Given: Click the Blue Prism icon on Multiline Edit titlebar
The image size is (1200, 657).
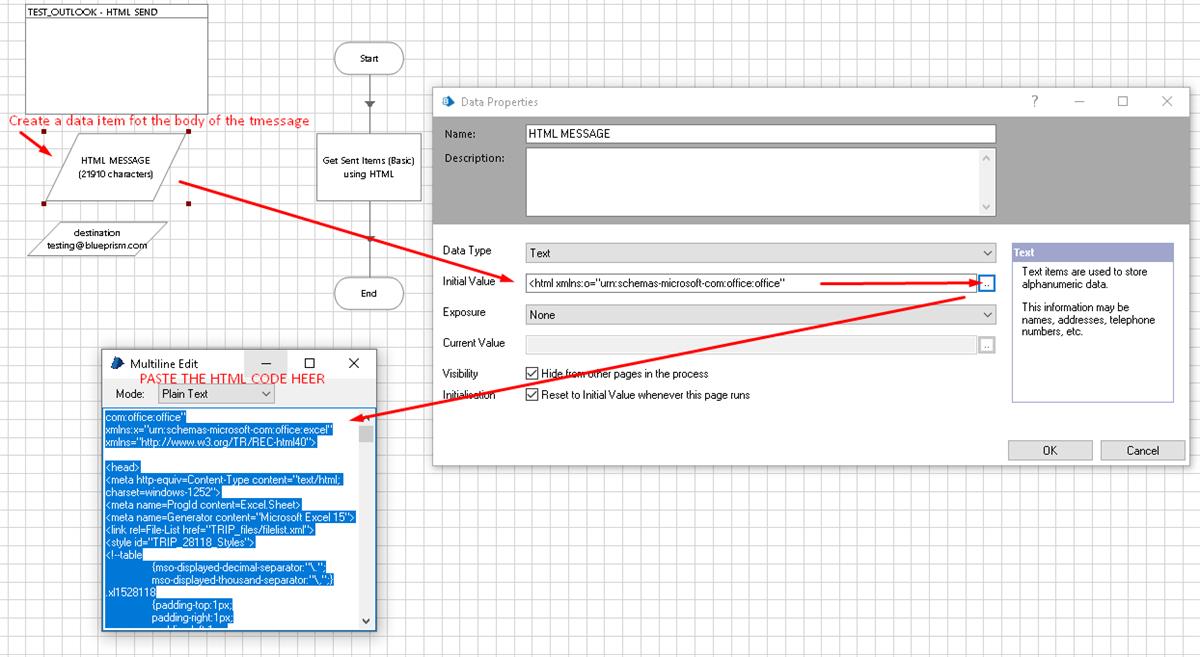Looking at the screenshot, I should [x=115, y=363].
